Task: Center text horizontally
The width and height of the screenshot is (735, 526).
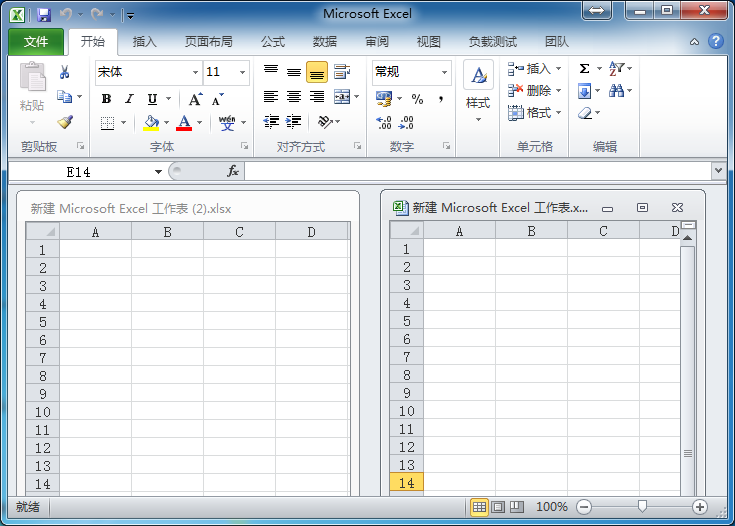Action: click(x=294, y=97)
